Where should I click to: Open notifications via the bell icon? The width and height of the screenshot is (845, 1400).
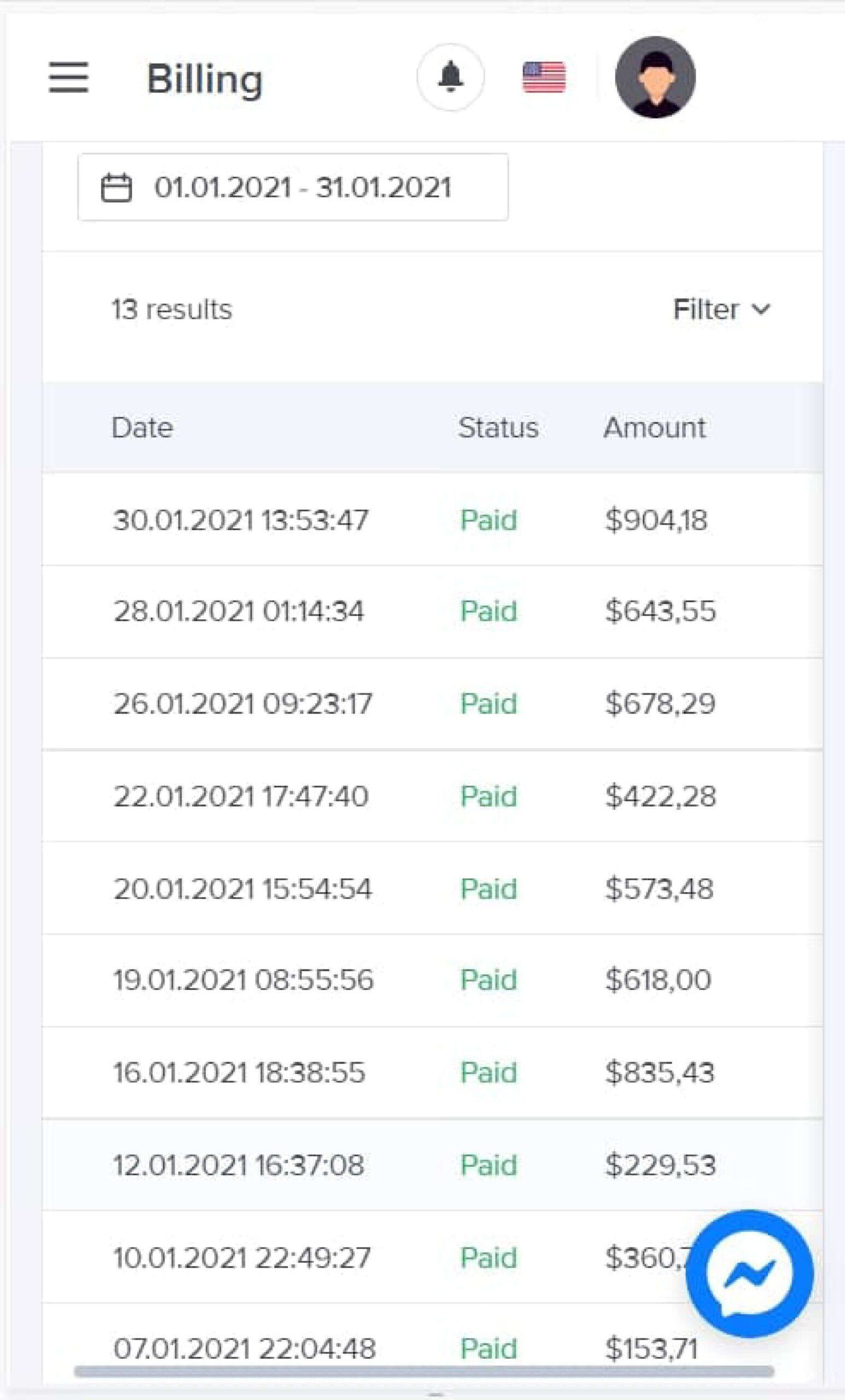click(x=450, y=77)
